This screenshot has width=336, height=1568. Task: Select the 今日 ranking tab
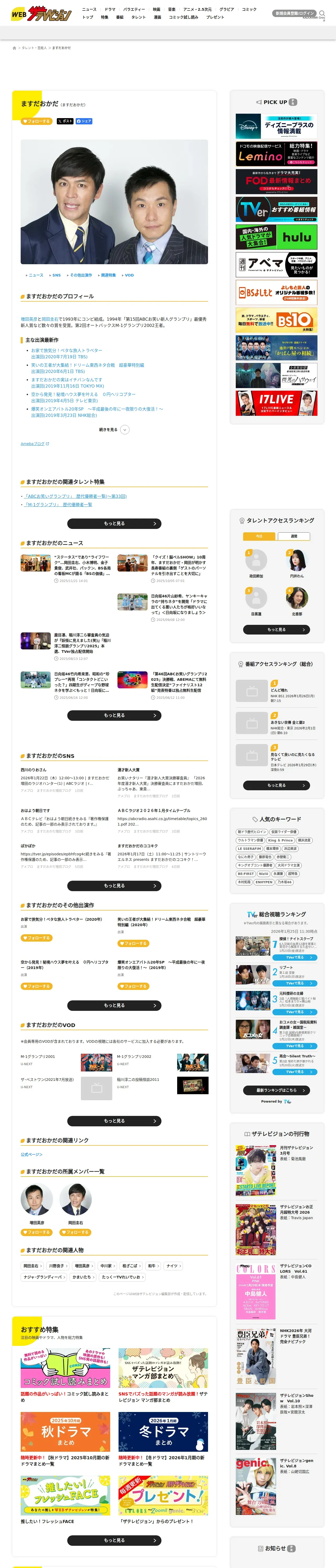(x=259, y=536)
